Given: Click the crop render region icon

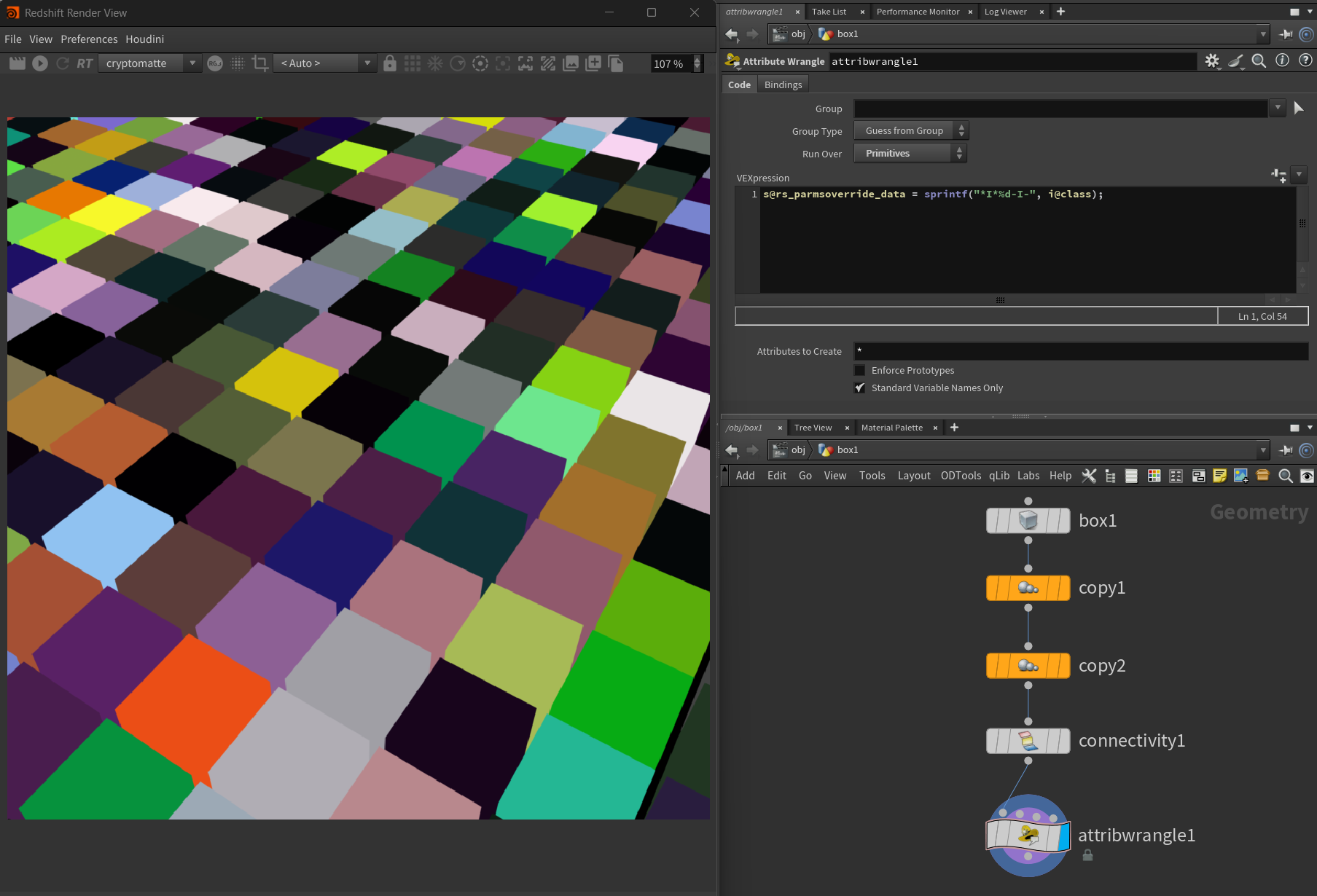Looking at the screenshot, I should (x=259, y=63).
